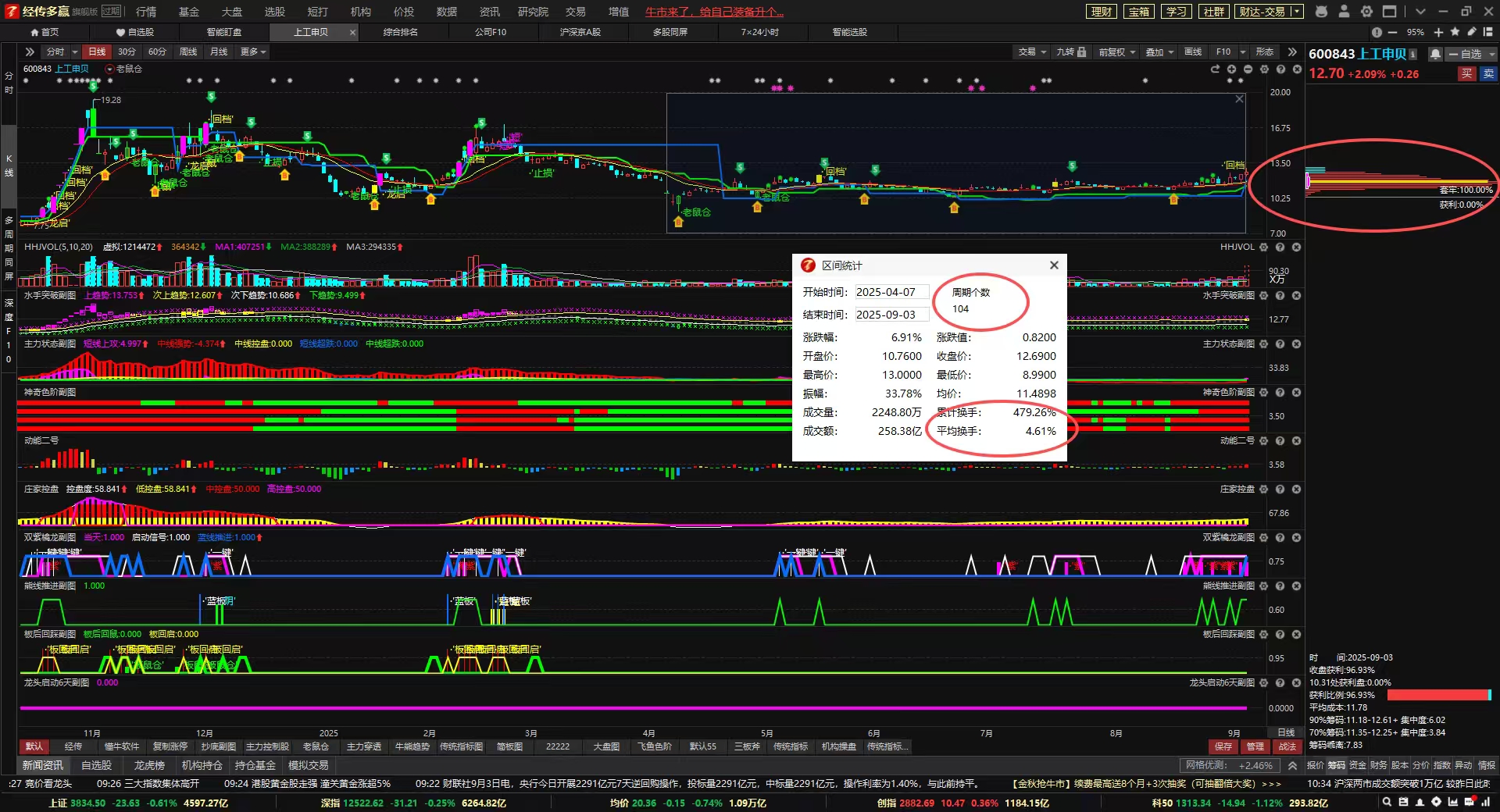Viewport: 1500px width, 812px height.
Task: Edit the 开始时间 date field
Action: click(x=891, y=292)
